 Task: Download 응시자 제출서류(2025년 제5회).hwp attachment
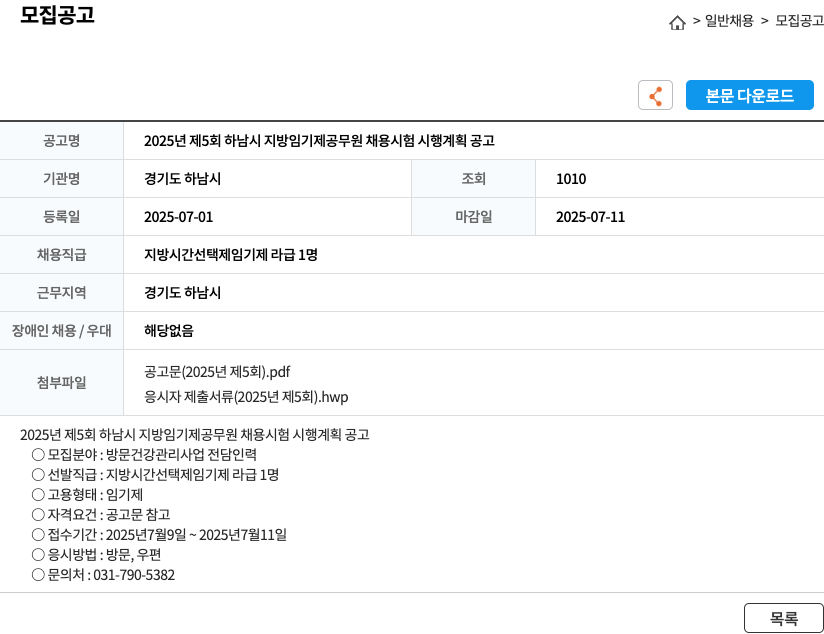tap(246, 397)
